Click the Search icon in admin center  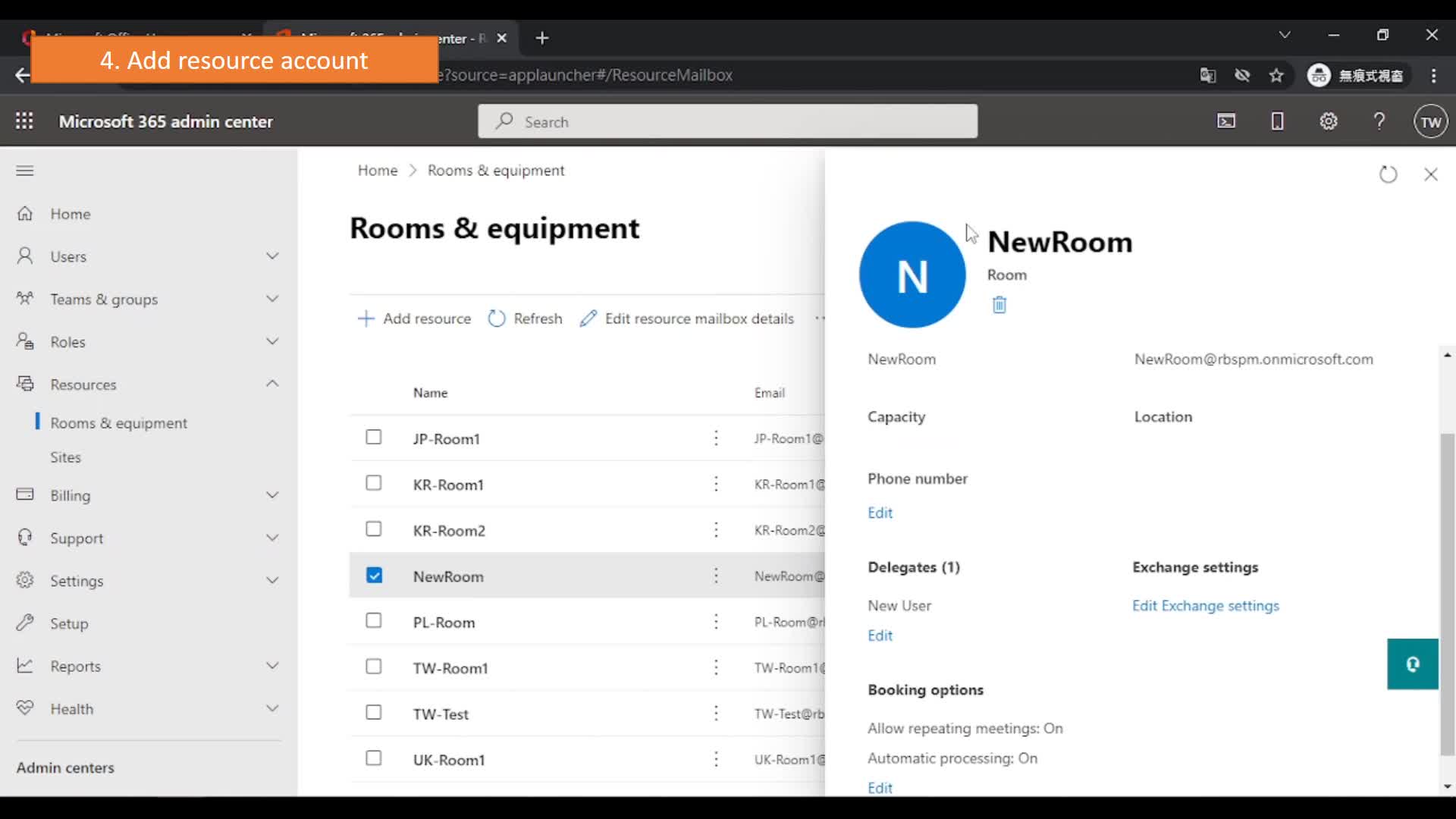pyautogui.click(x=504, y=121)
